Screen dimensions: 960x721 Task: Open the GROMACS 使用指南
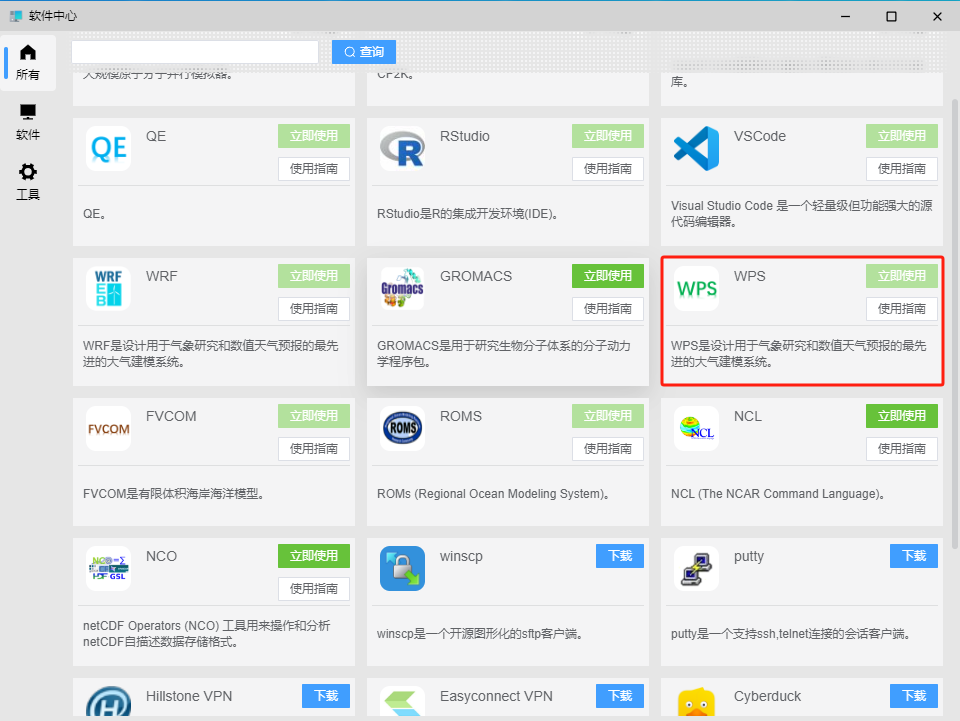coord(607,308)
